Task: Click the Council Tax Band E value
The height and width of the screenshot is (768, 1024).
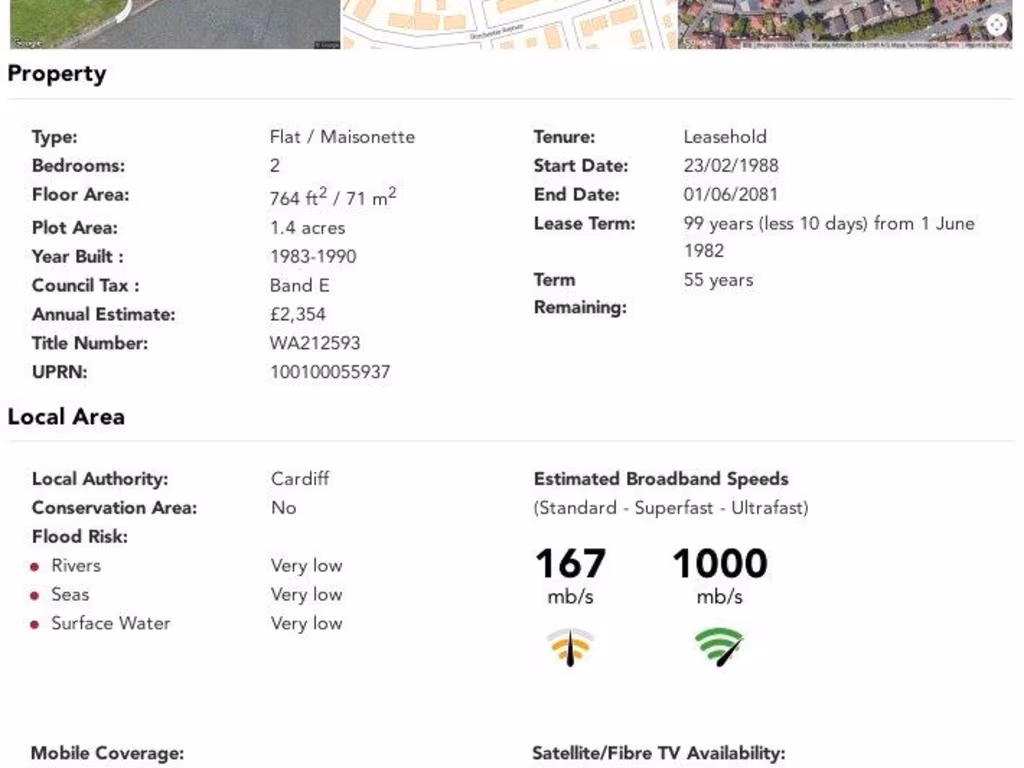Action: click(299, 285)
